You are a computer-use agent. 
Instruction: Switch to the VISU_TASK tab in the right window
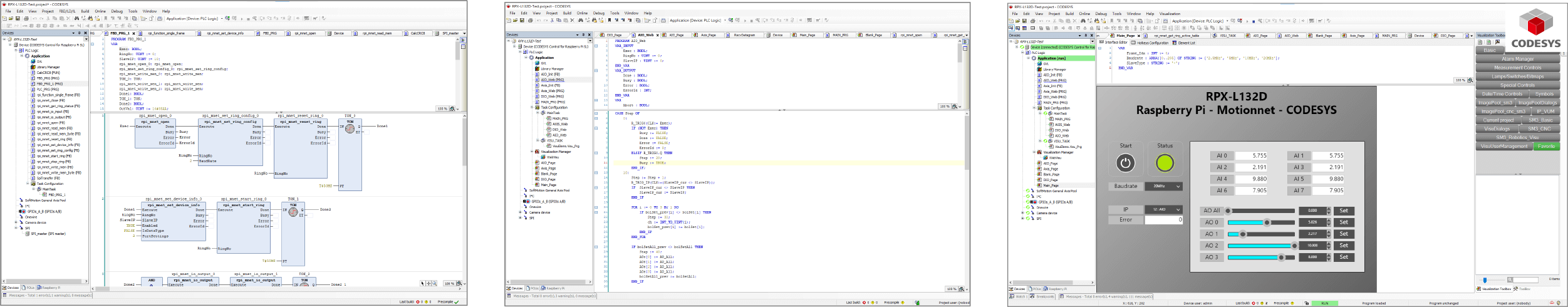click(x=1227, y=36)
